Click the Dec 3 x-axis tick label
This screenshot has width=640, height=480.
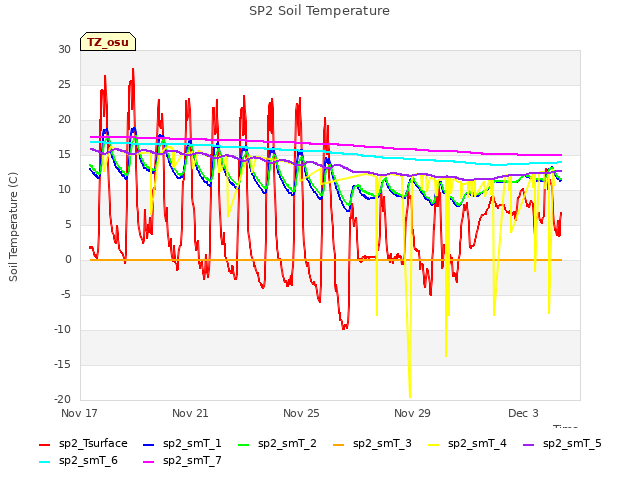coord(523,413)
